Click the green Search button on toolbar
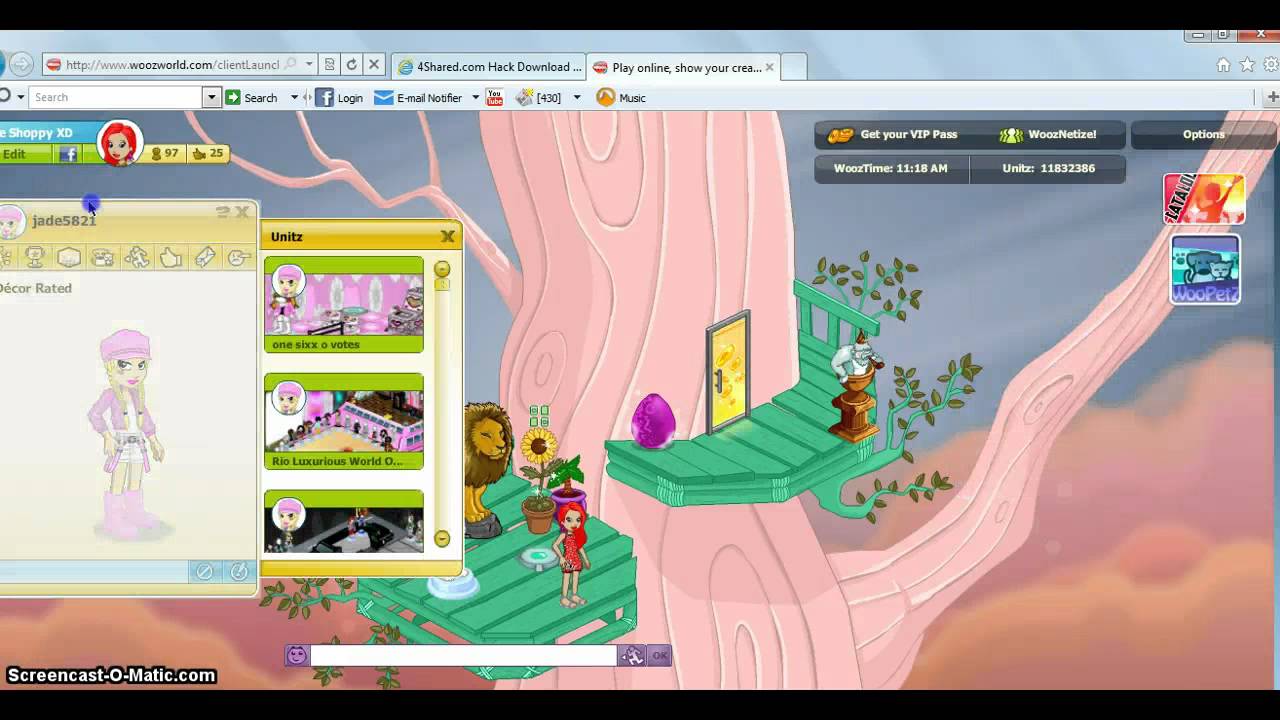Screen dimensions: 1280x720 [x=252, y=97]
